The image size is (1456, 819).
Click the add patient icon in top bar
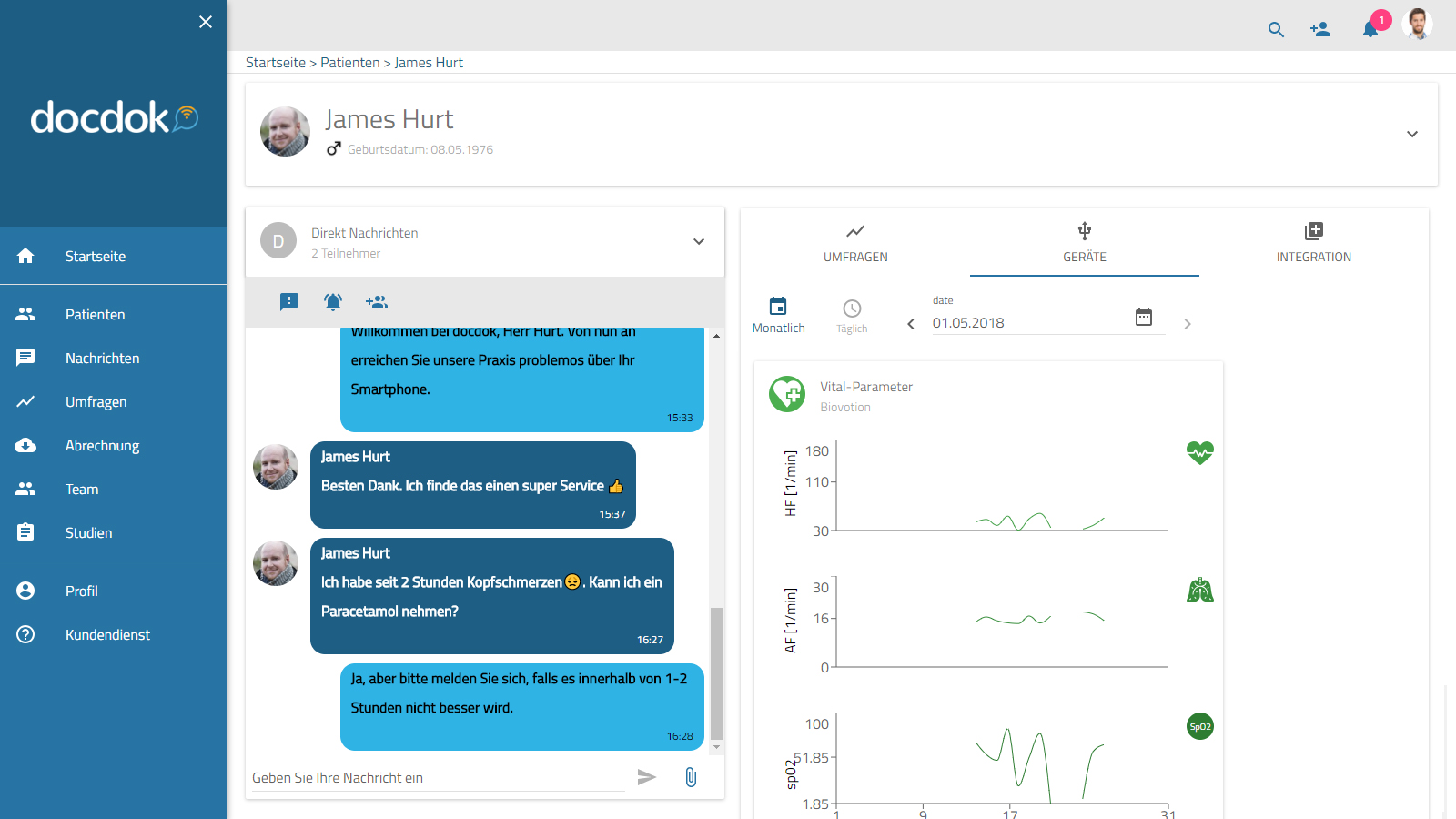[x=1320, y=29]
